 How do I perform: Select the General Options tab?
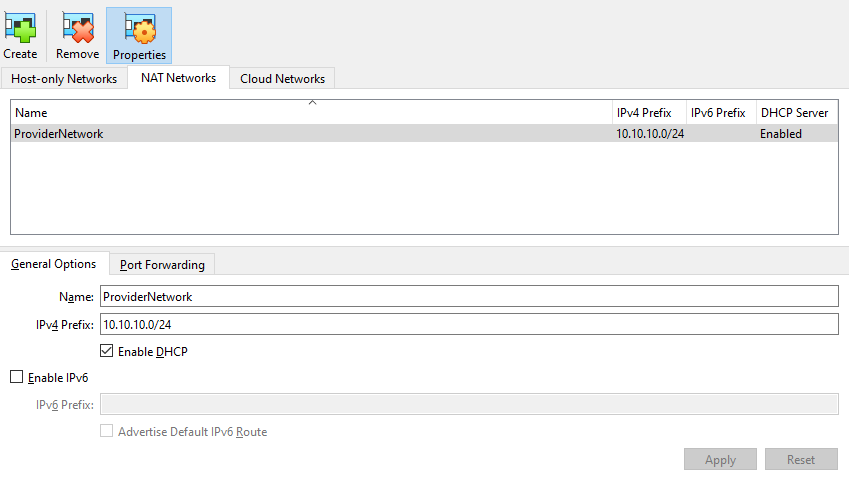point(54,264)
